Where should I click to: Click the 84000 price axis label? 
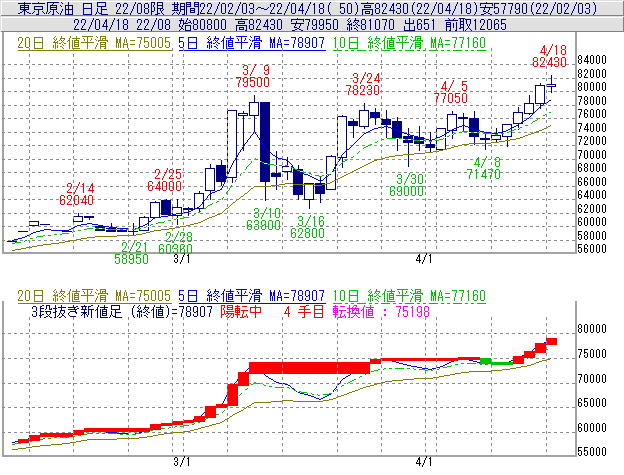(592, 60)
